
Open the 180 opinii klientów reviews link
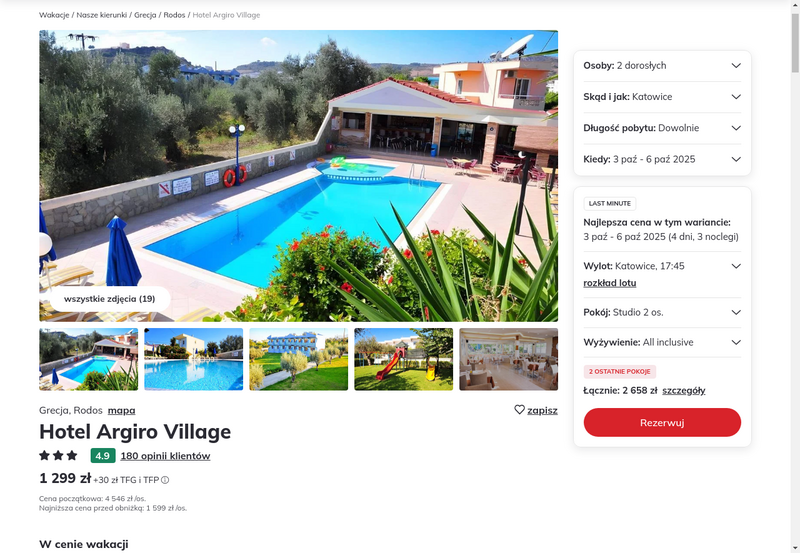click(x=165, y=456)
